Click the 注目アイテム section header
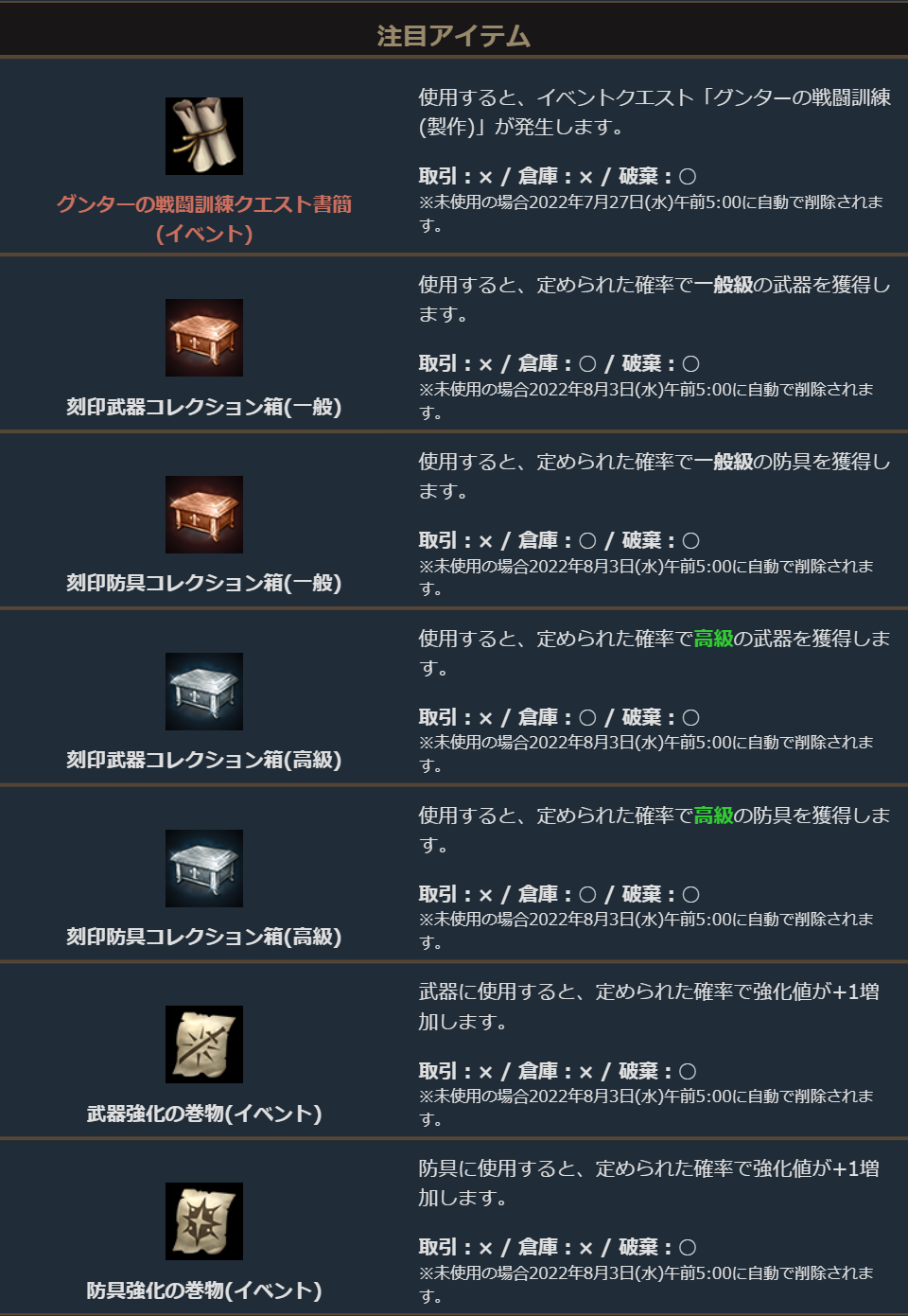 [x=454, y=36]
